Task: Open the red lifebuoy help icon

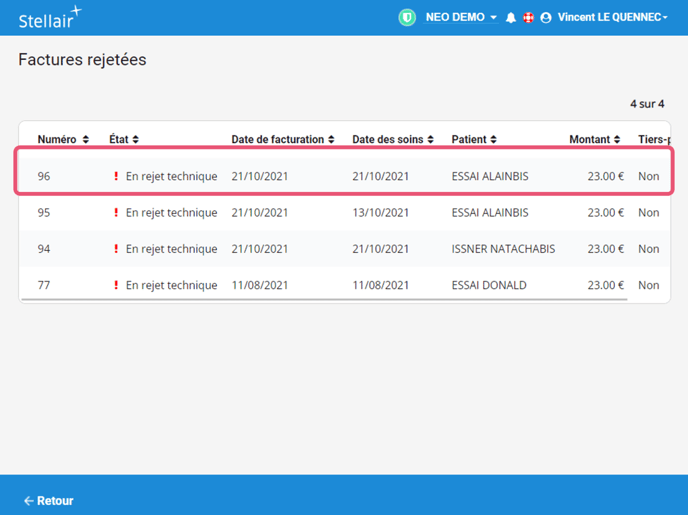Action: pyautogui.click(x=528, y=18)
